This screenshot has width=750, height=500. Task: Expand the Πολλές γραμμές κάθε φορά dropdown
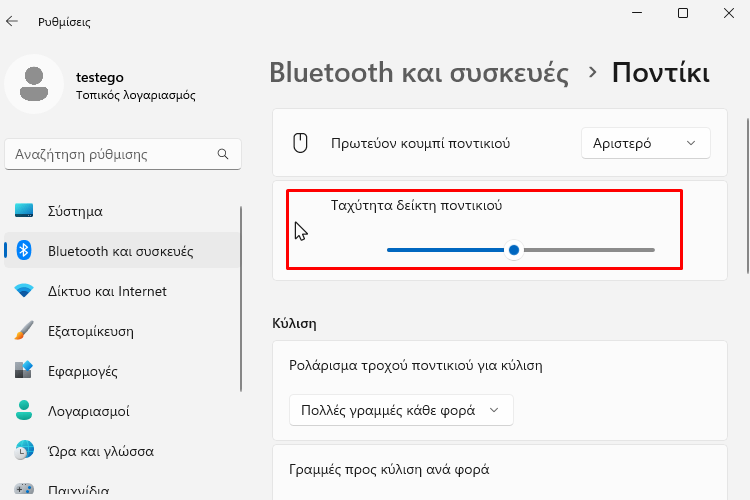click(x=401, y=410)
